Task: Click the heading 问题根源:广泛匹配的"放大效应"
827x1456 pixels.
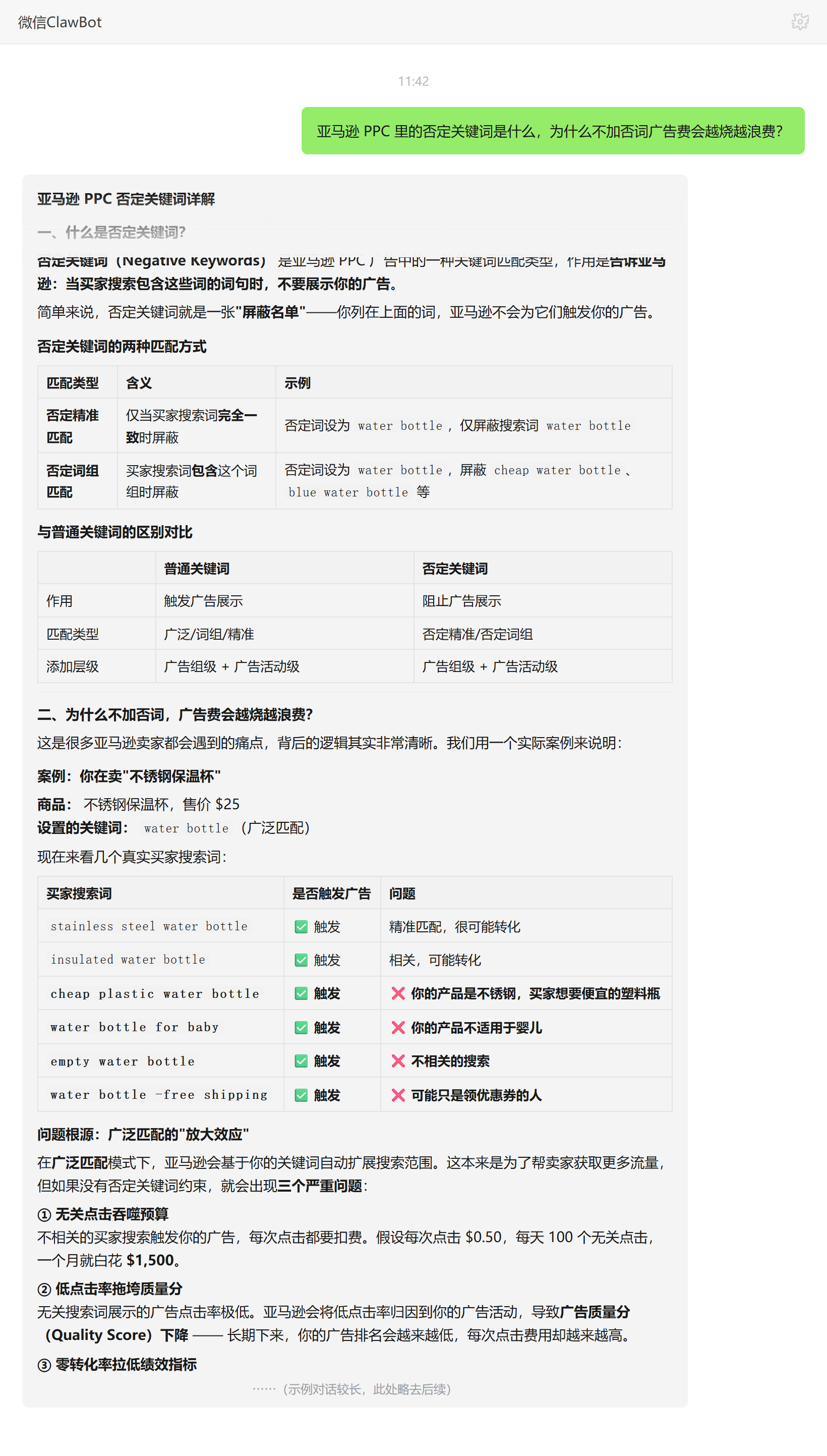Action: click(x=143, y=1134)
